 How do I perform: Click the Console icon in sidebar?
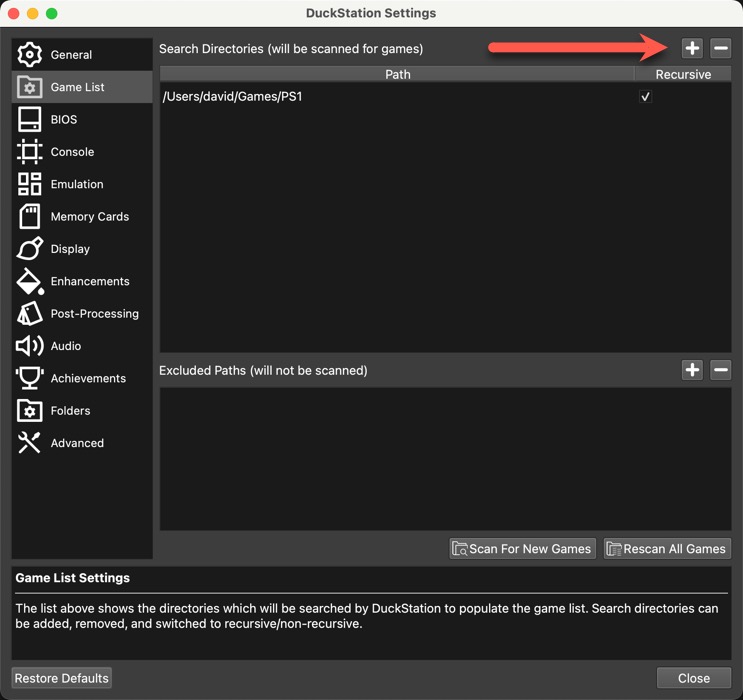pyautogui.click(x=29, y=152)
